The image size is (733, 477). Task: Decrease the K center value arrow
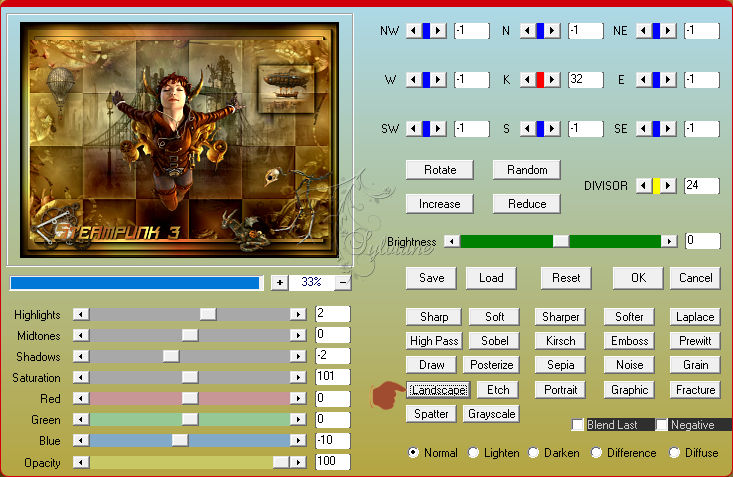click(x=527, y=80)
